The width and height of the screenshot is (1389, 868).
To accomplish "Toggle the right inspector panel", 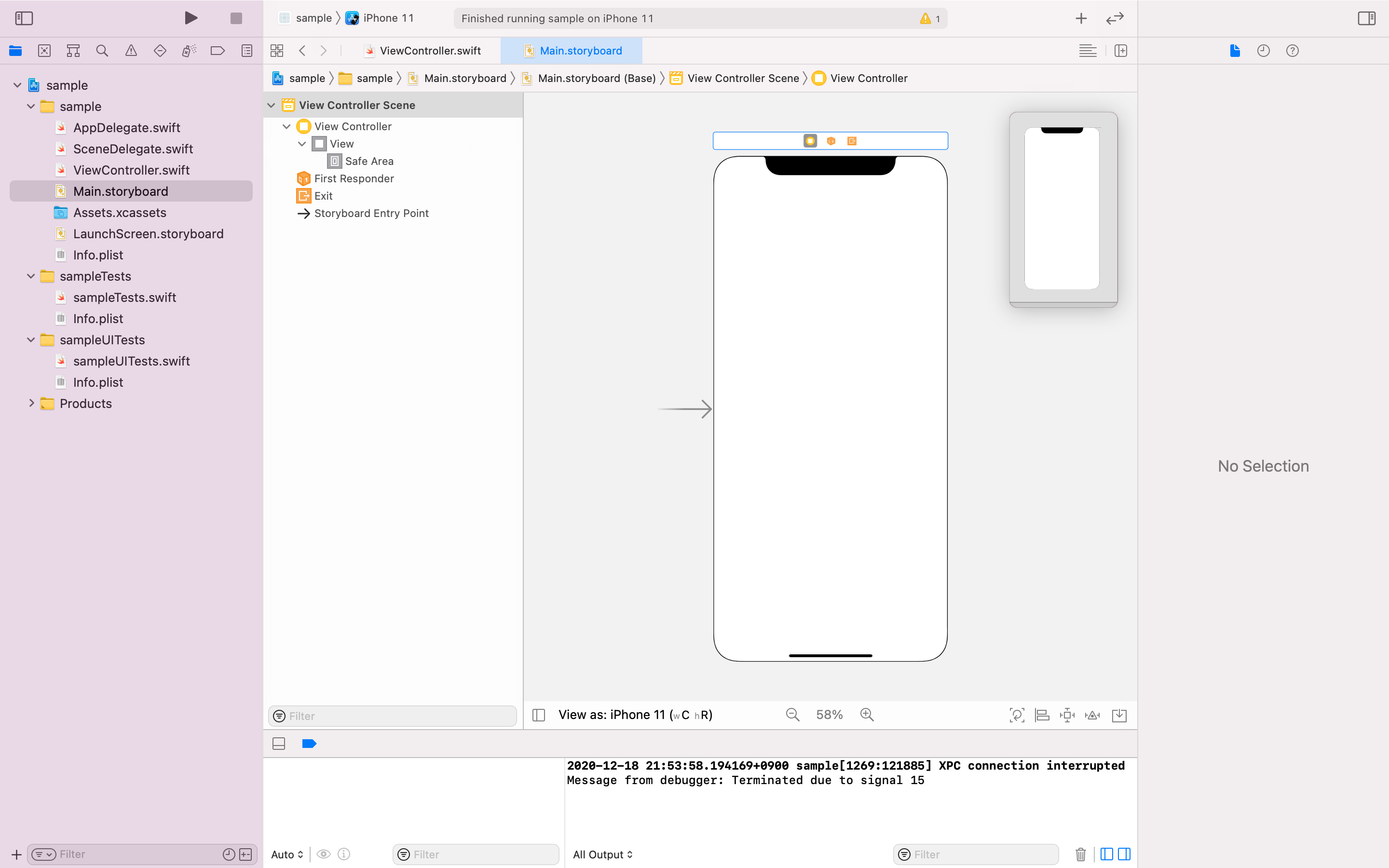I will tap(1366, 18).
